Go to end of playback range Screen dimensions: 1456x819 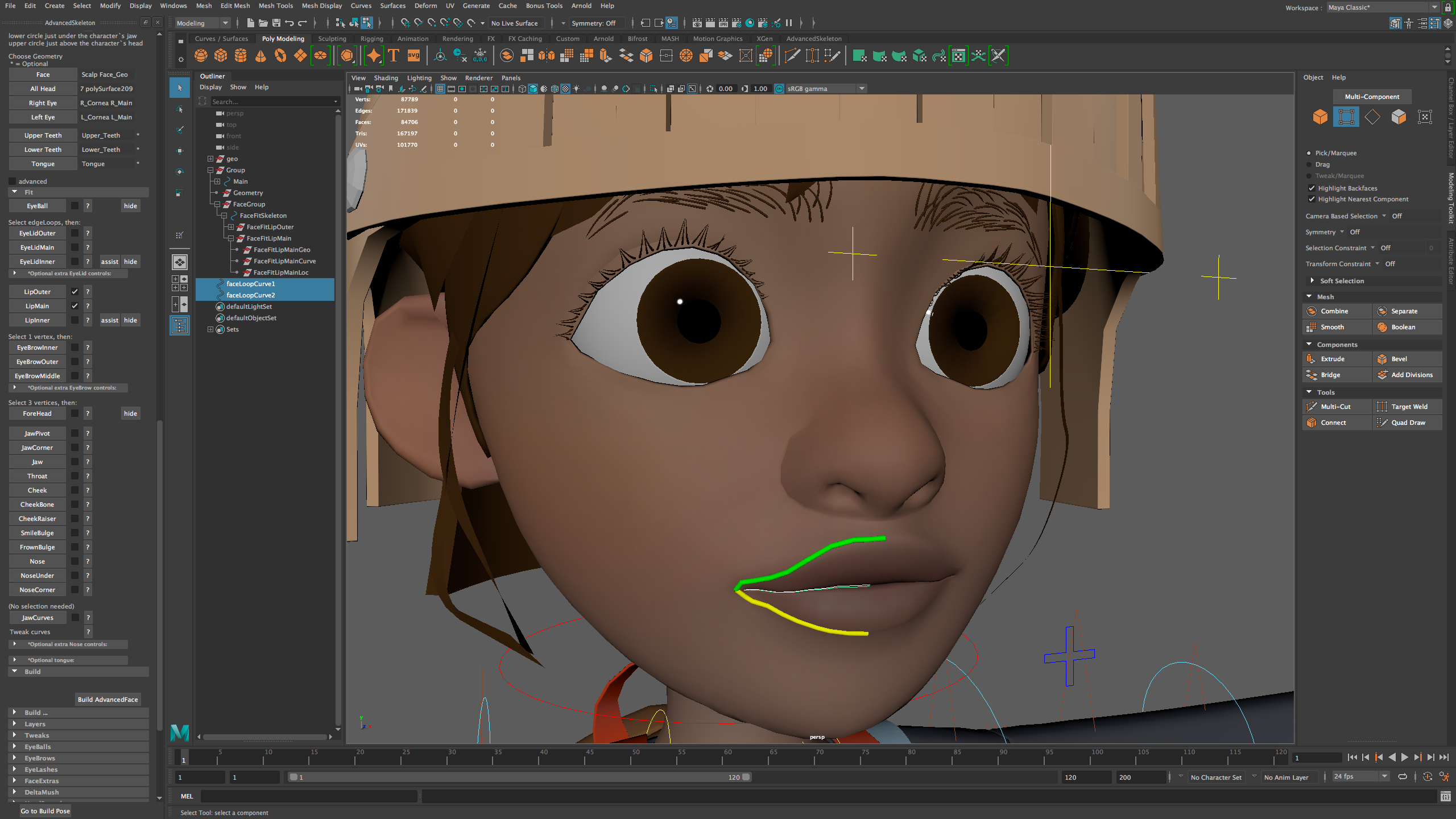point(1444,757)
